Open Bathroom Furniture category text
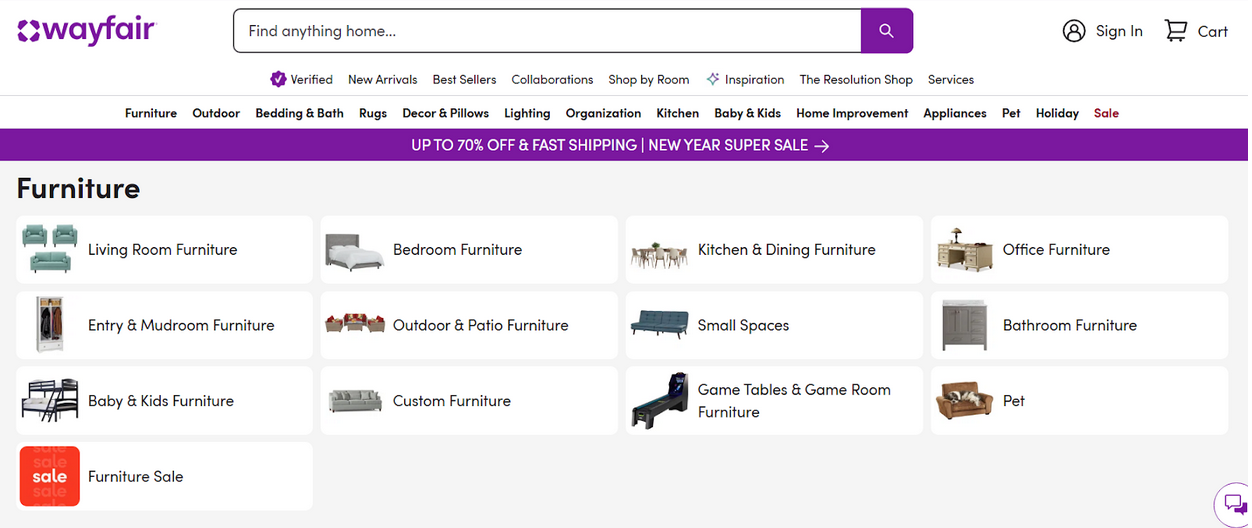Viewport: 1252px width, 528px height. (1070, 325)
